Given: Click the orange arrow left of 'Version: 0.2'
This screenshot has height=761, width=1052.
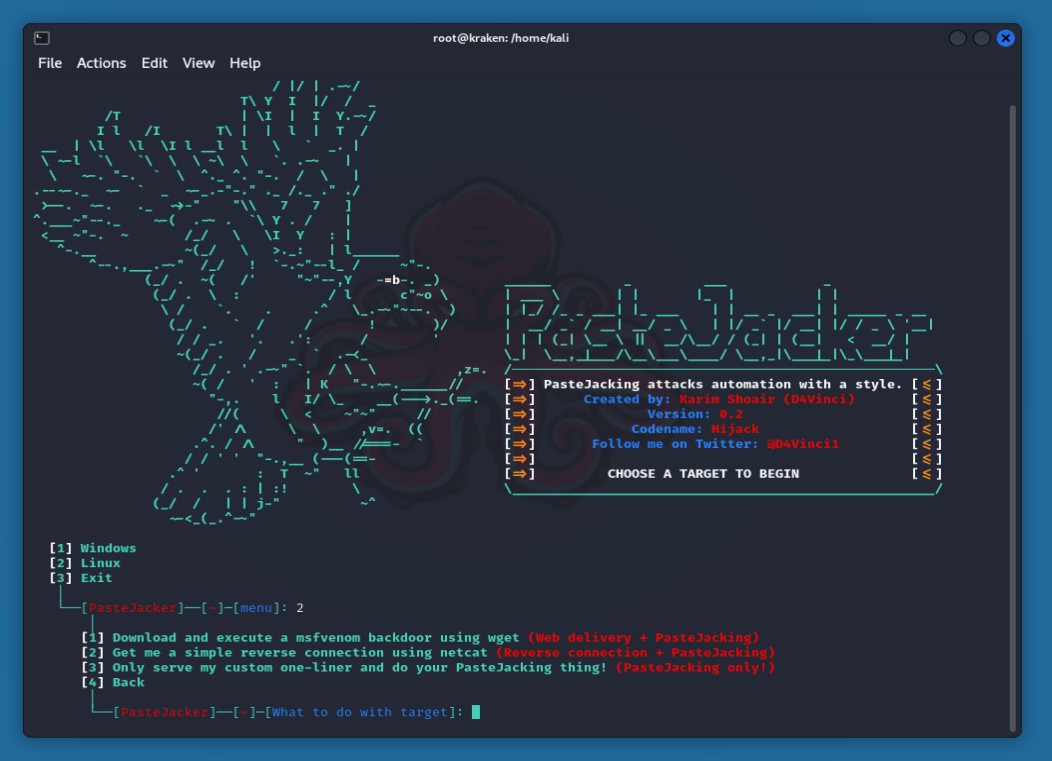Looking at the screenshot, I should tap(520, 414).
